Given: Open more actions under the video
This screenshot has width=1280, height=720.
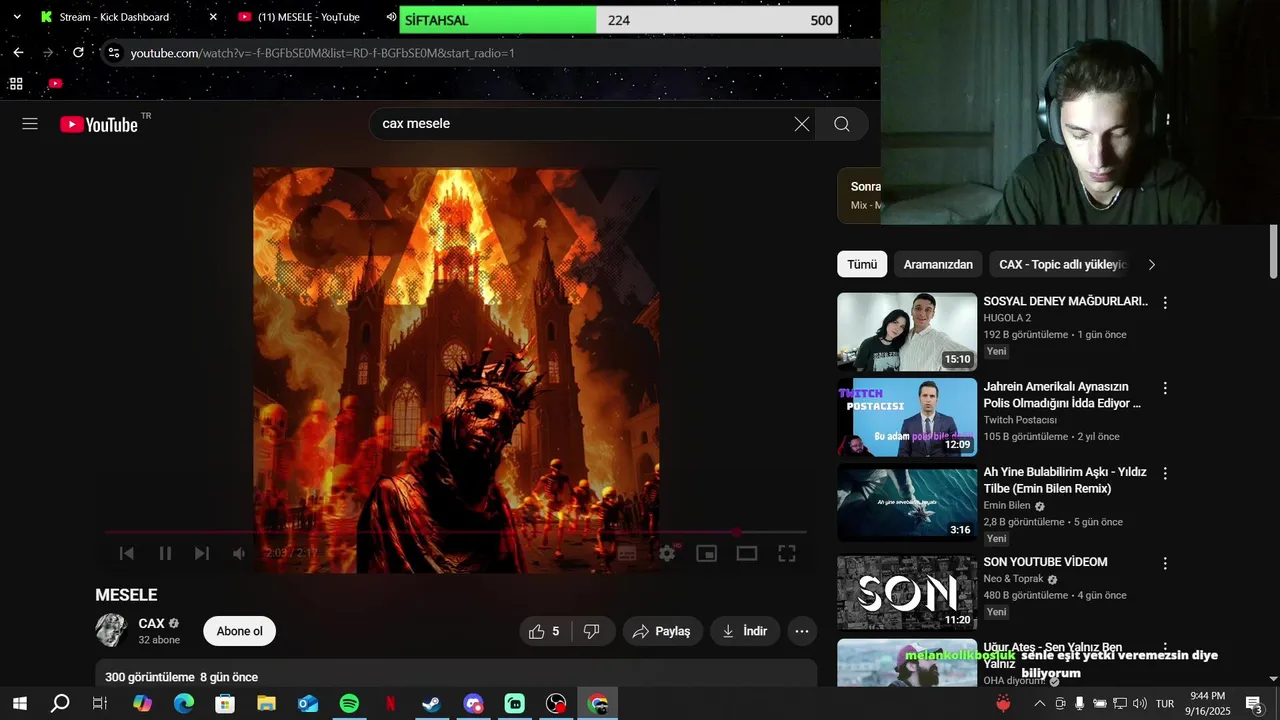Looking at the screenshot, I should (x=802, y=631).
